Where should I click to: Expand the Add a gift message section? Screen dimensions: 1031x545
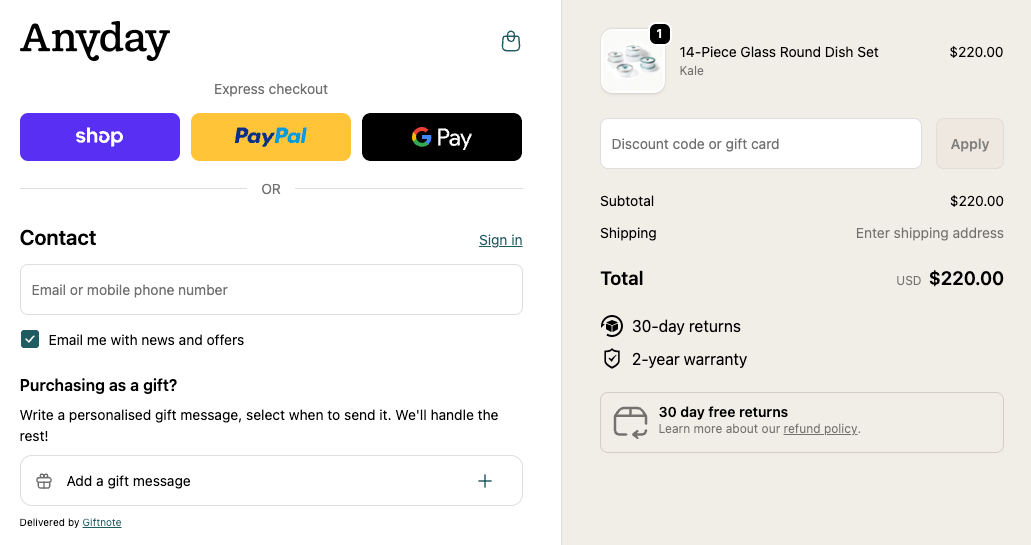click(x=271, y=481)
